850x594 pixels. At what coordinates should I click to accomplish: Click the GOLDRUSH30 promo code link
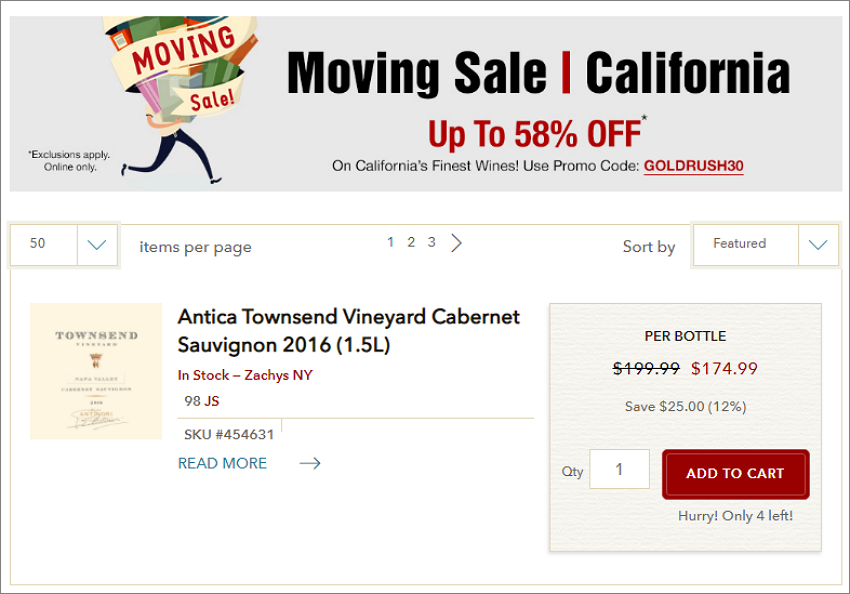(x=693, y=166)
